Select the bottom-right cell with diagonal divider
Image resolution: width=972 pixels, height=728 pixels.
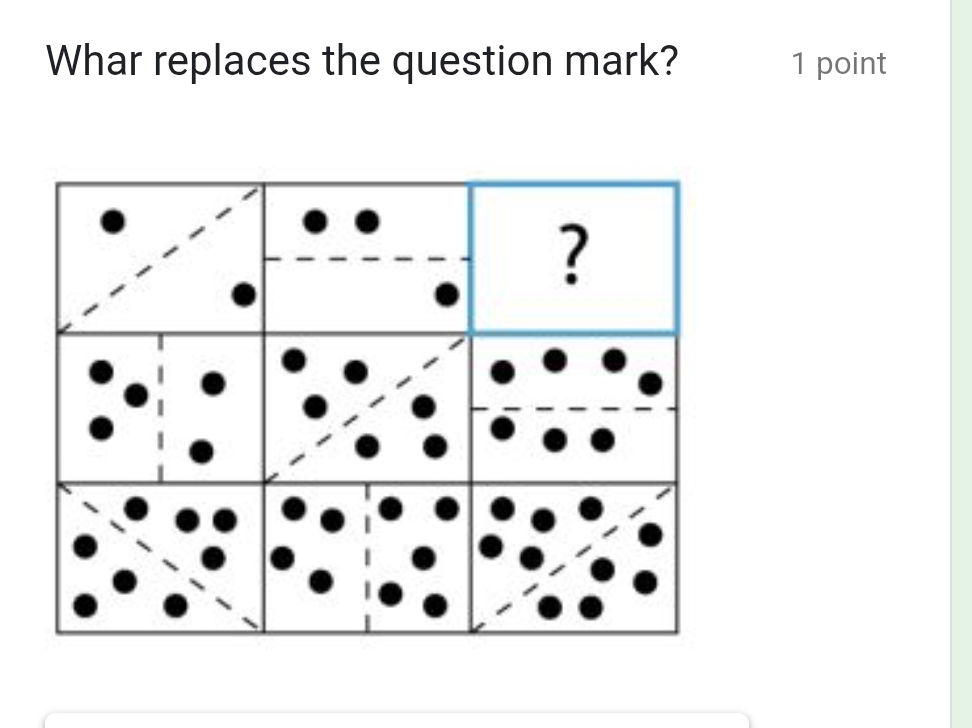pos(573,558)
